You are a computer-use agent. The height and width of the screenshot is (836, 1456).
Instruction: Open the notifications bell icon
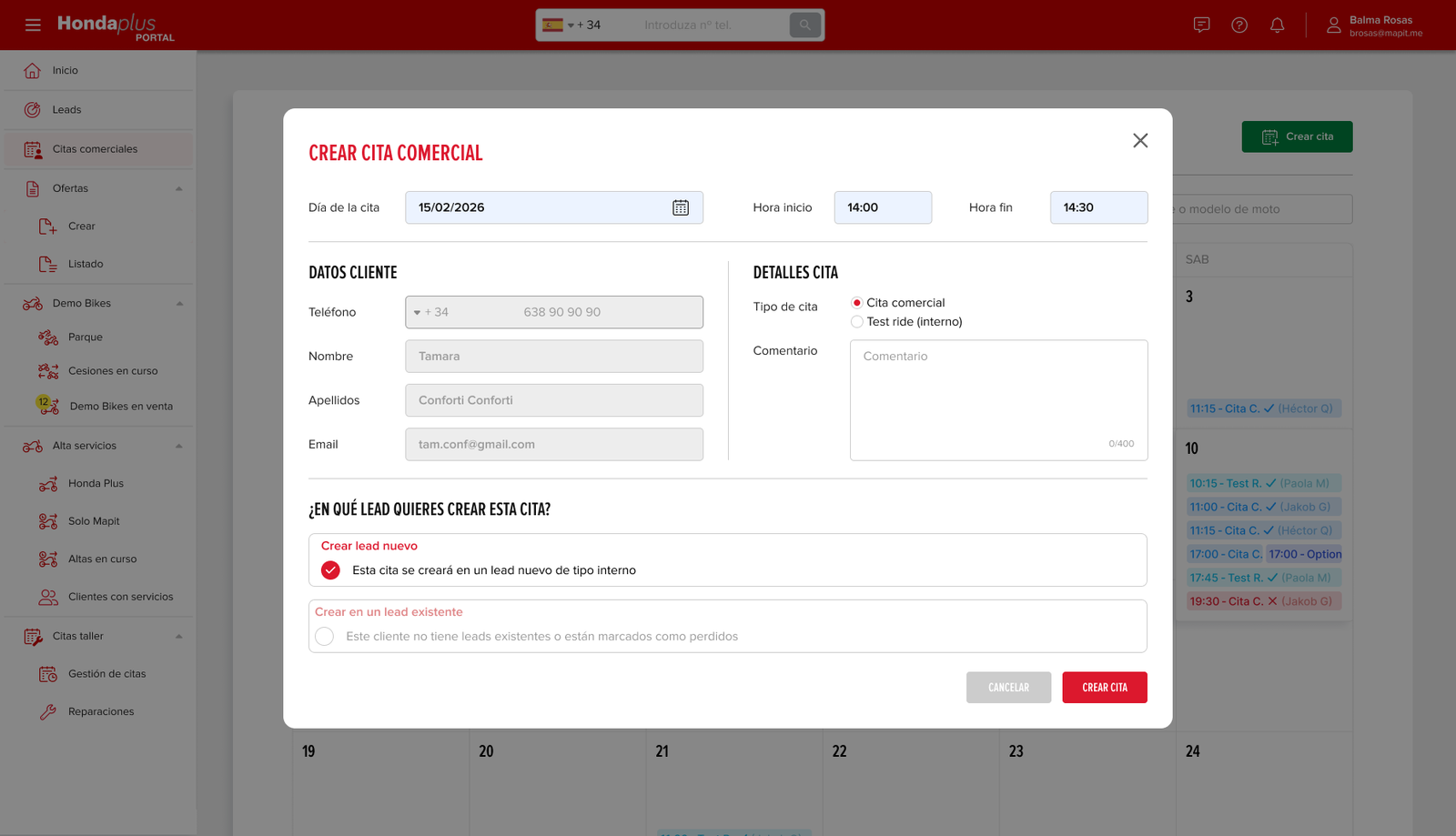coord(1278,25)
